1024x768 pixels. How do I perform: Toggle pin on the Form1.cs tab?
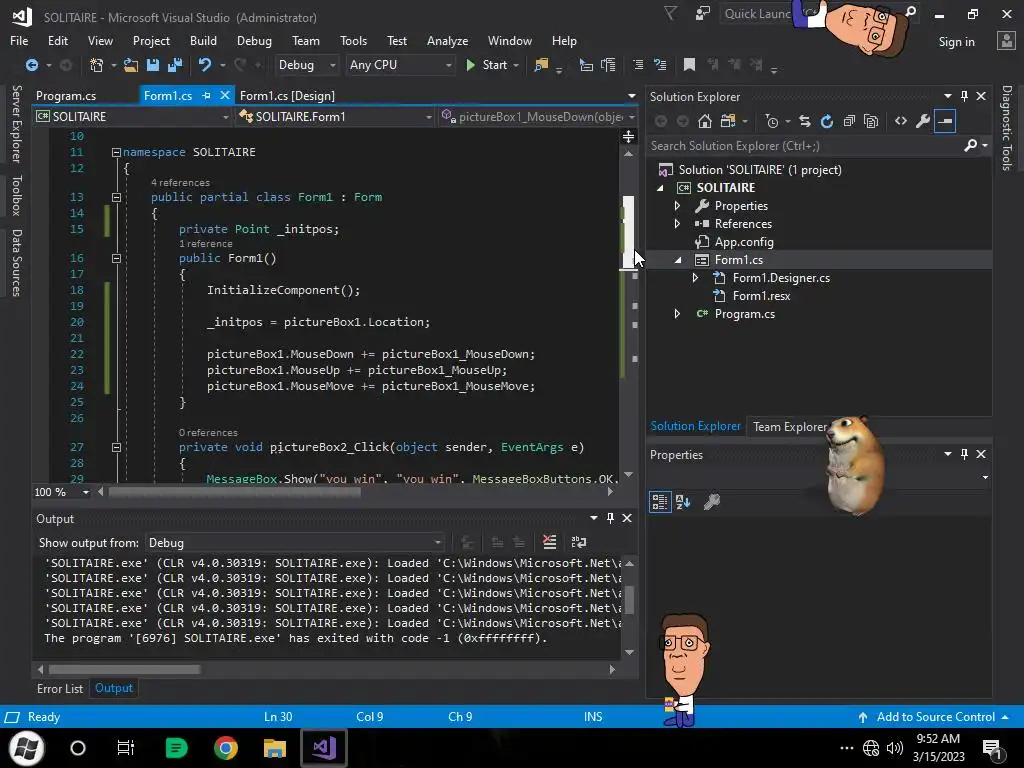click(206, 95)
